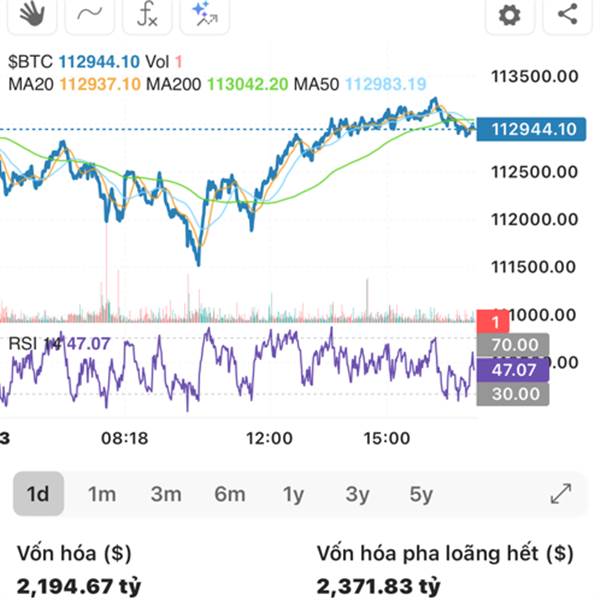The image size is (600, 600).
Task: Switch to the 3m timeframe
Action: coord(166,494)
